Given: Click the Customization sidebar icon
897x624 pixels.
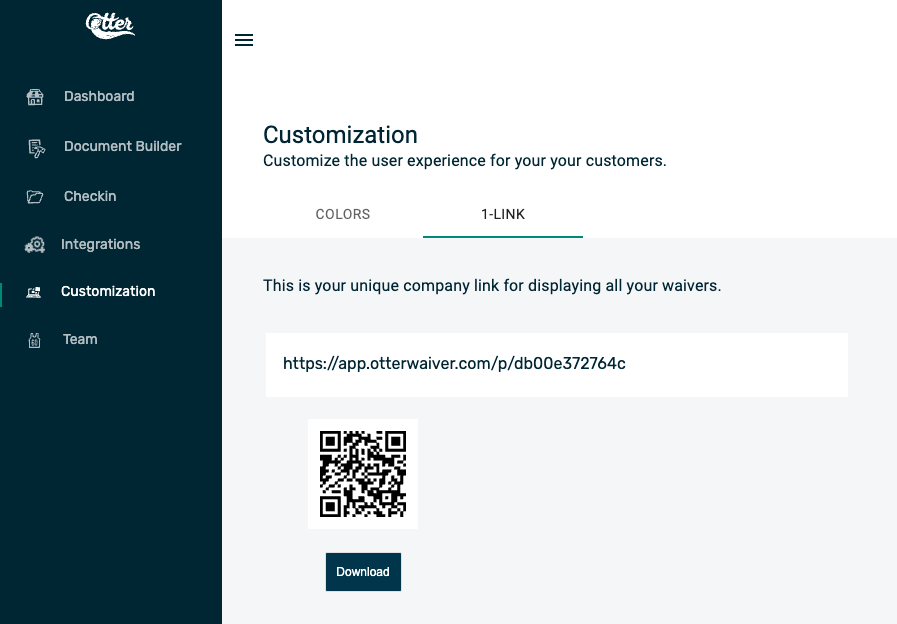Looking at the screenshot, I should pyautogui.click(x=34, y=292).
